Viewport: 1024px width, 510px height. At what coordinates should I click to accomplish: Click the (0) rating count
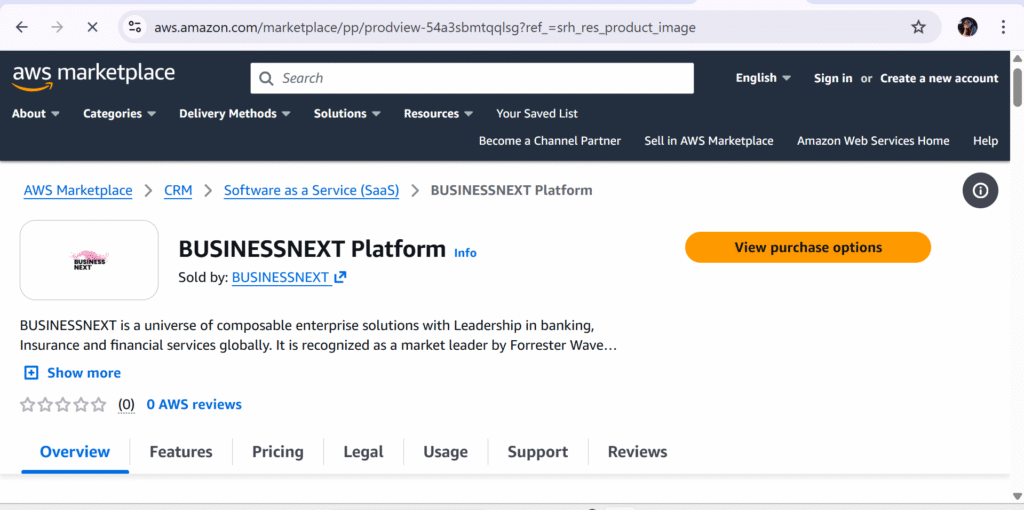pos(126,405)
